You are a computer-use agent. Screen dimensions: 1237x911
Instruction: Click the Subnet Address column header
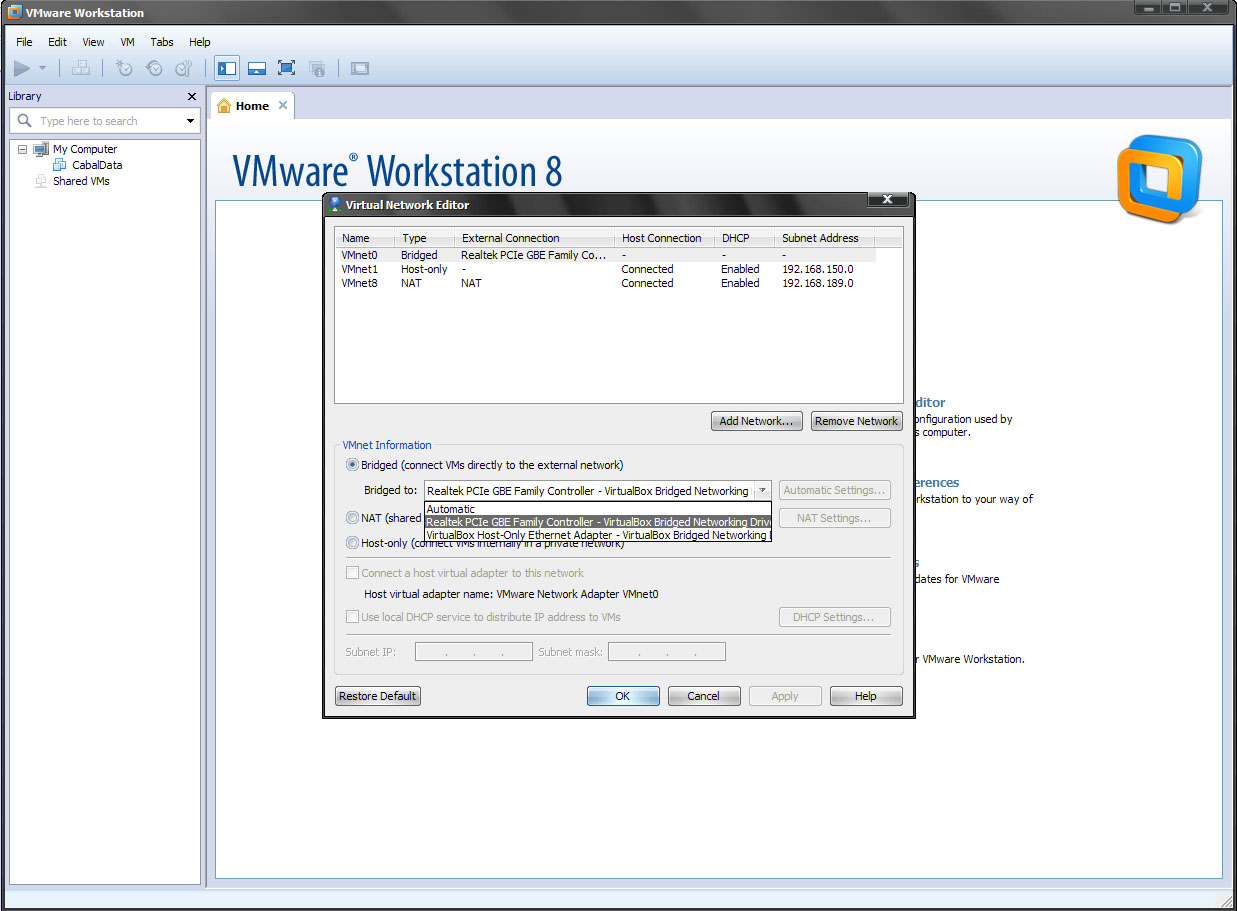pos(825,238)
